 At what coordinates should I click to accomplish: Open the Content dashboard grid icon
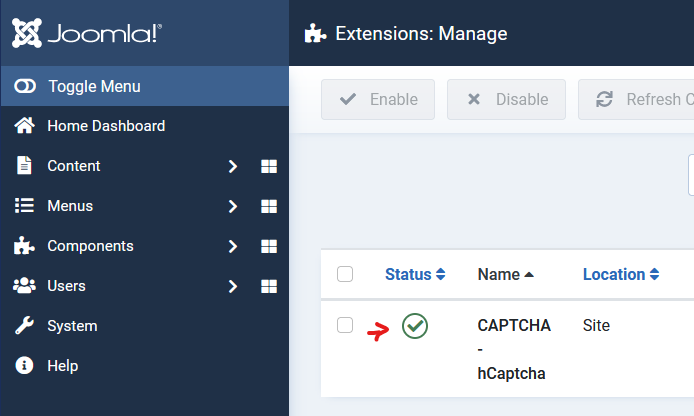[x=269, y=166]
